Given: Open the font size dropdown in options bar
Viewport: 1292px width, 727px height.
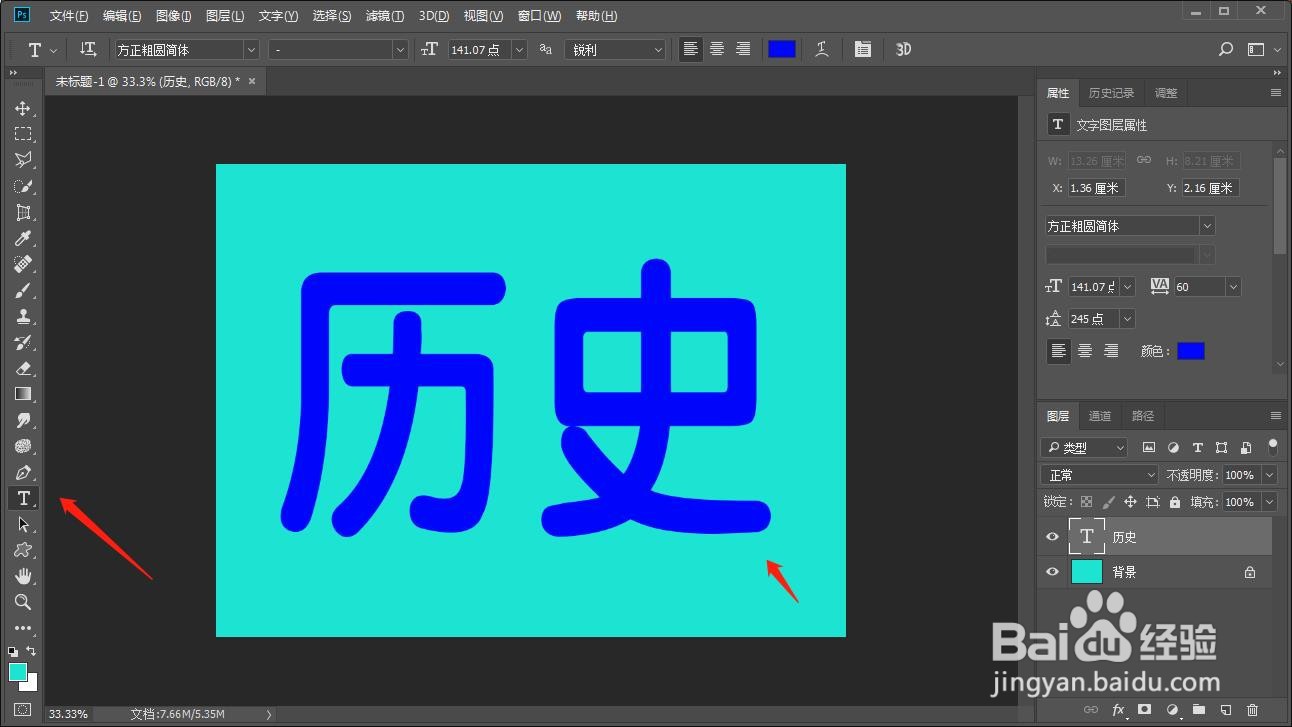Looking at the screenshot, I should 519,49.
